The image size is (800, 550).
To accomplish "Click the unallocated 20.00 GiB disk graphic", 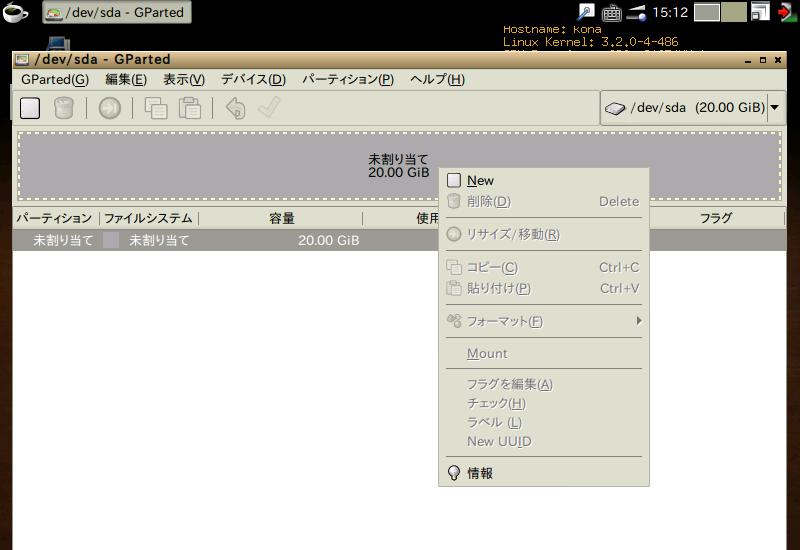I will (x=399, y=166).
